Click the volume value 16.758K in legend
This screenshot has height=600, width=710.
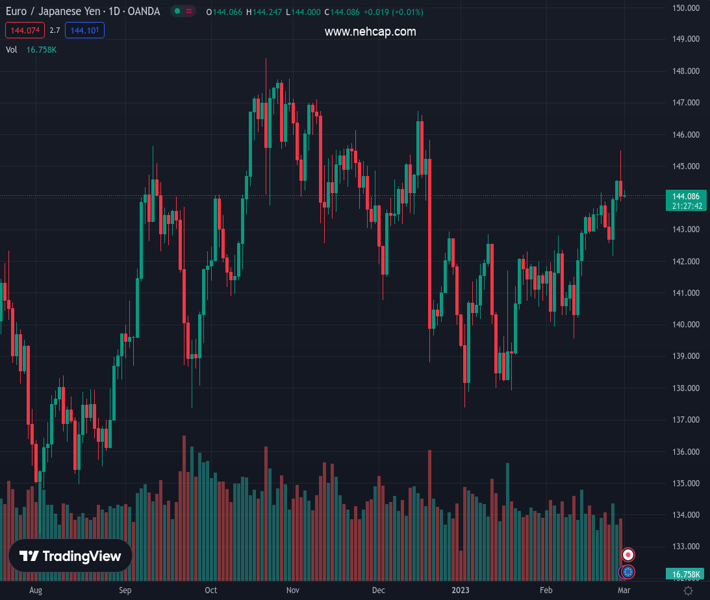point(41,49)
